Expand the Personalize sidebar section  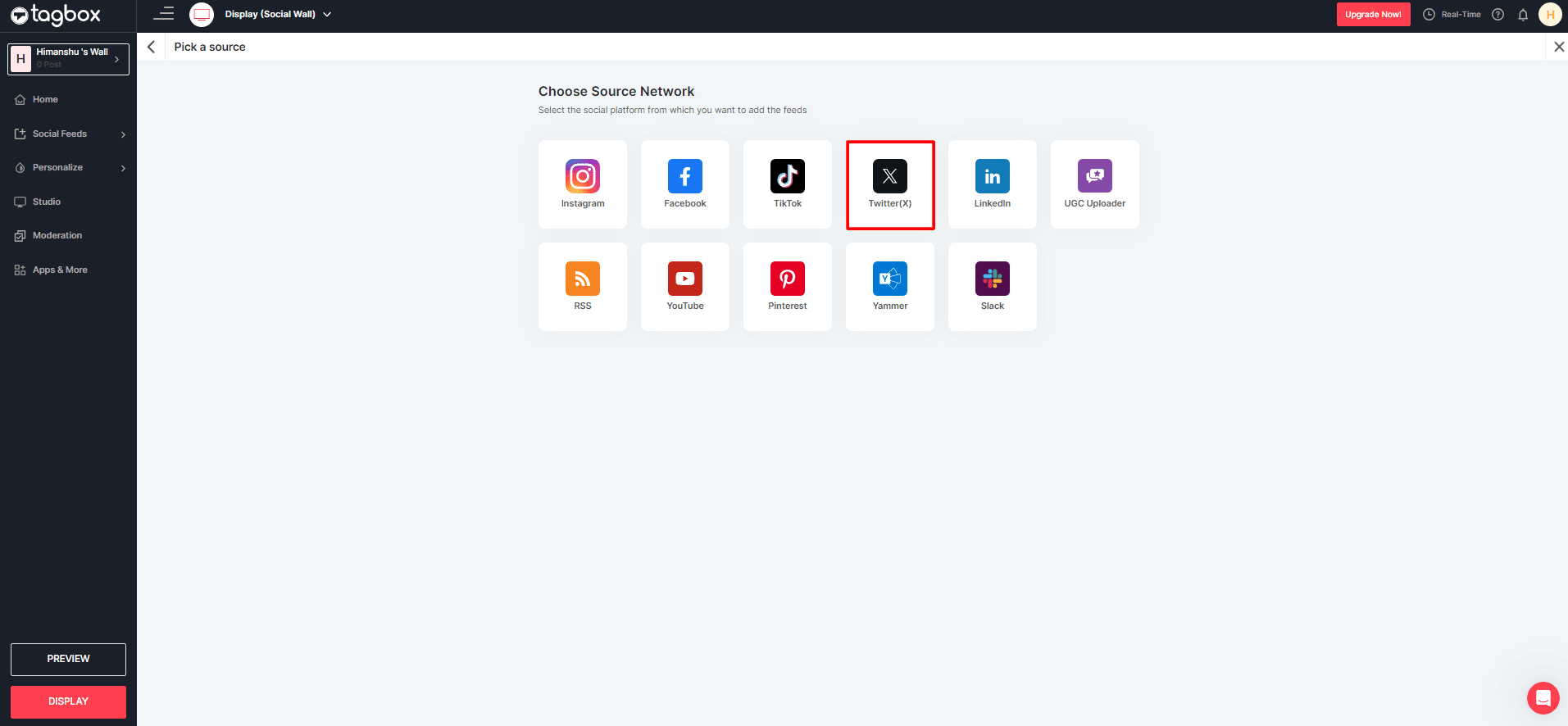69,168
